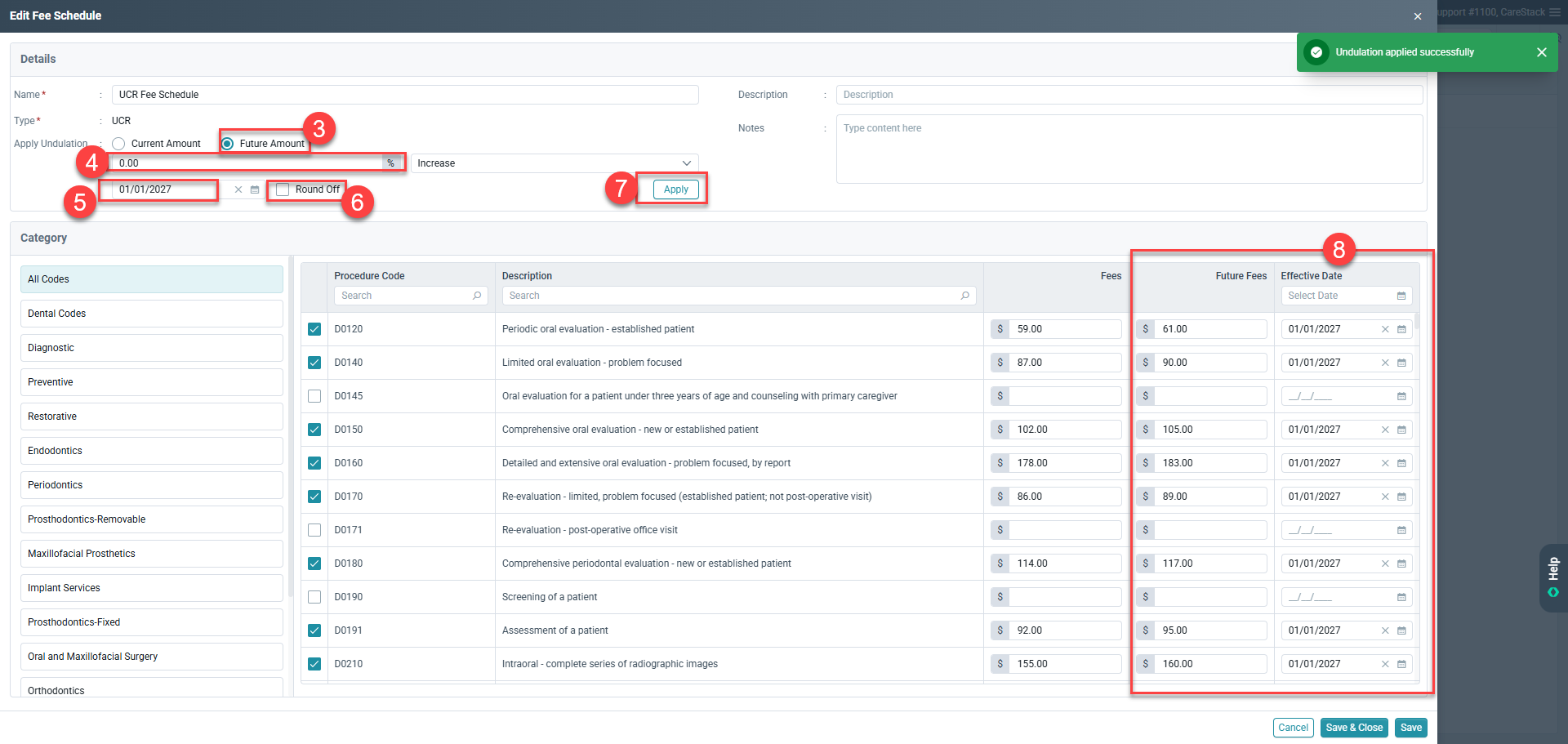Select Oral and Maxillofacial Surgery category
Image resolution: width=1568 pixels, height=744 pixels.
[x=152, y=657]
